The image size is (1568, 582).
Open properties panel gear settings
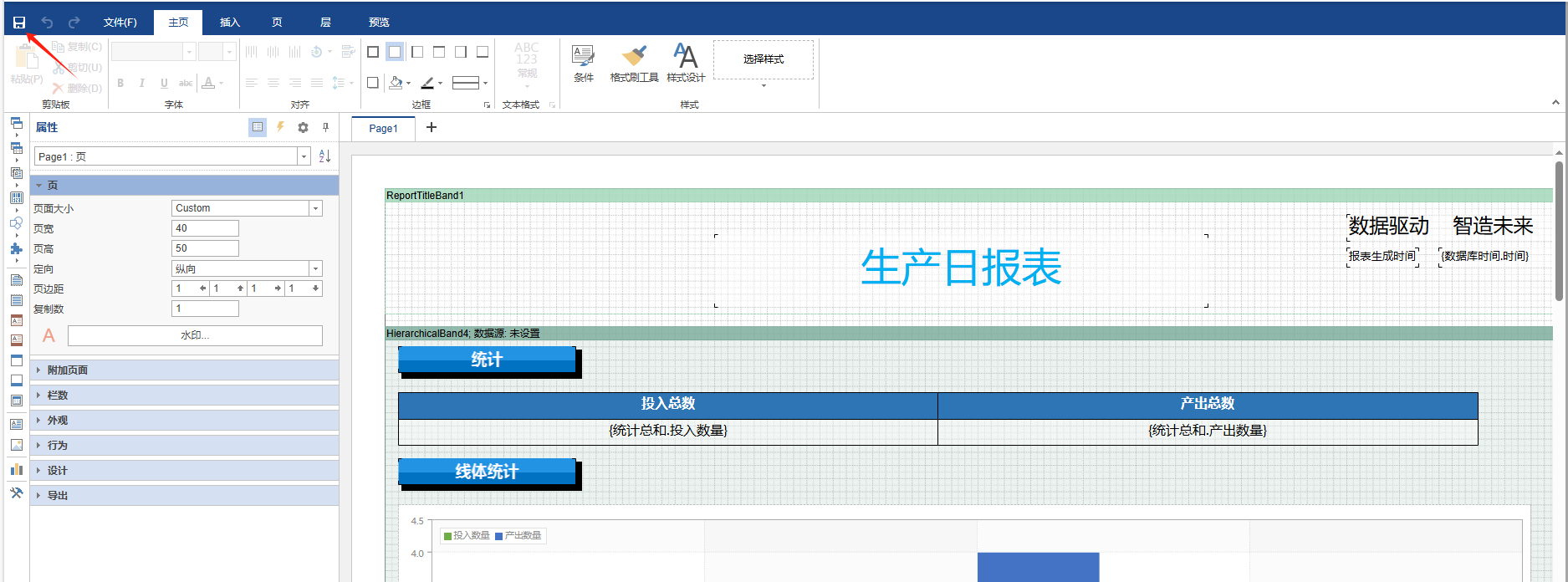pyautogui.click(x=303, y=127)
